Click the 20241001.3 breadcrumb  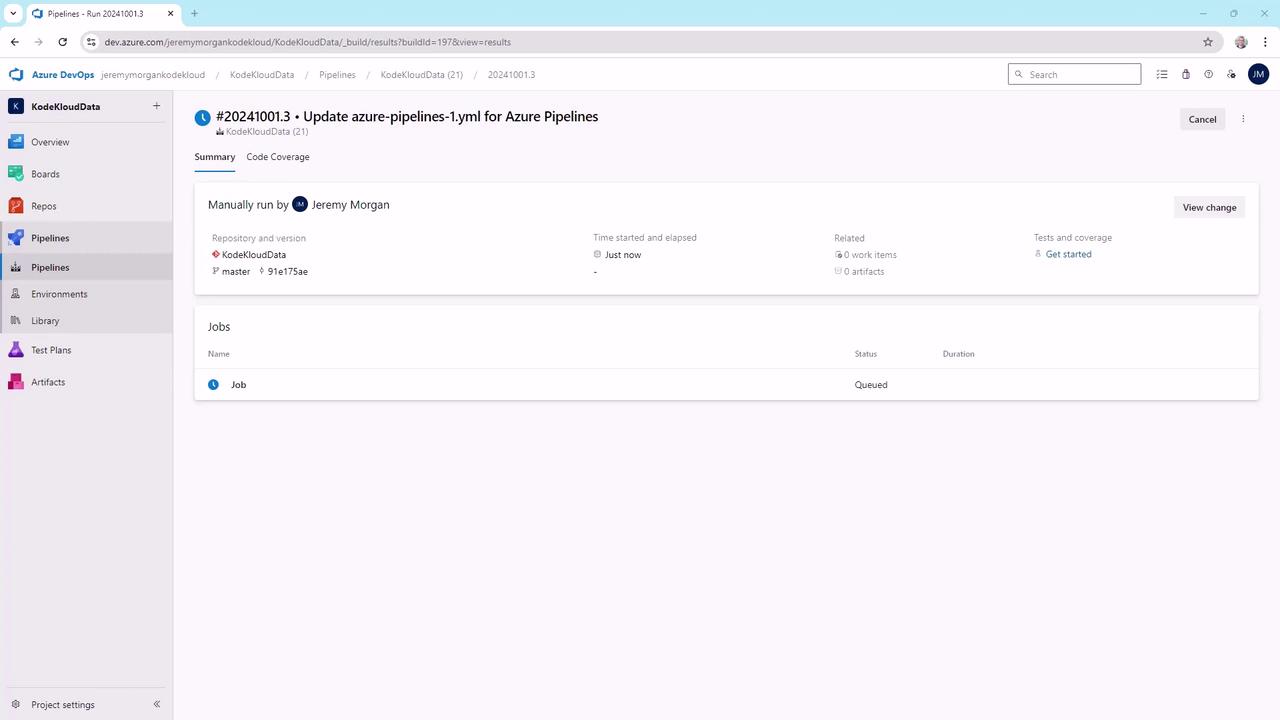click(x=511, y=75)
